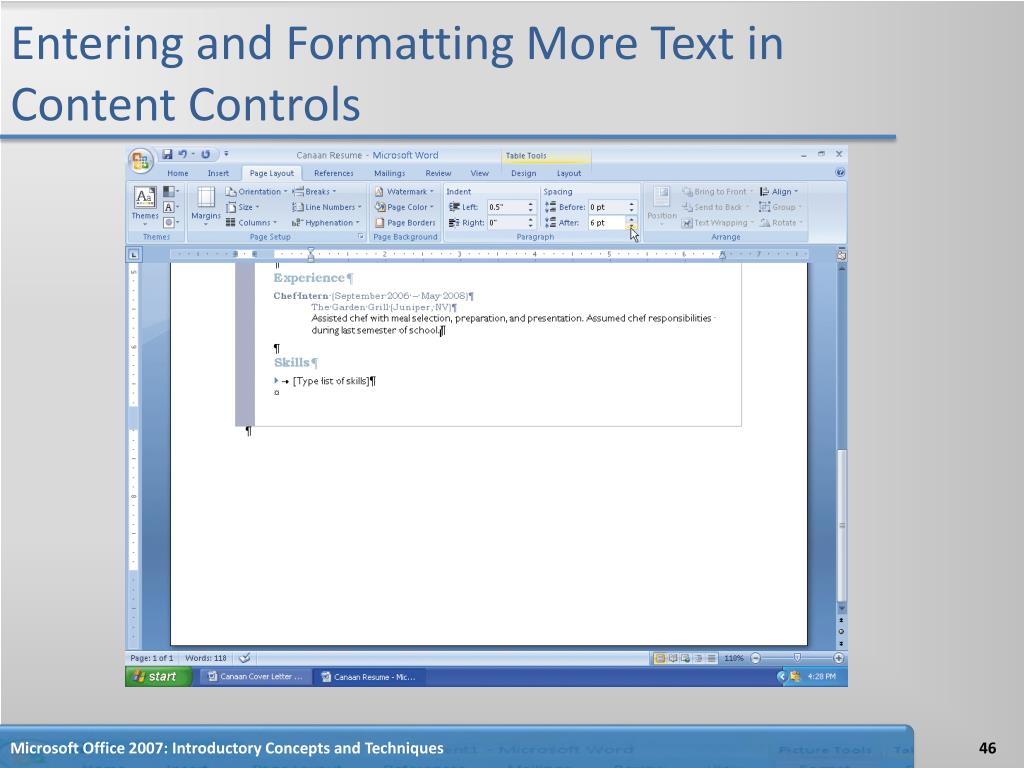The image size is (1024, 768).
Task: Click the Skills heading text
Action: 291,362
